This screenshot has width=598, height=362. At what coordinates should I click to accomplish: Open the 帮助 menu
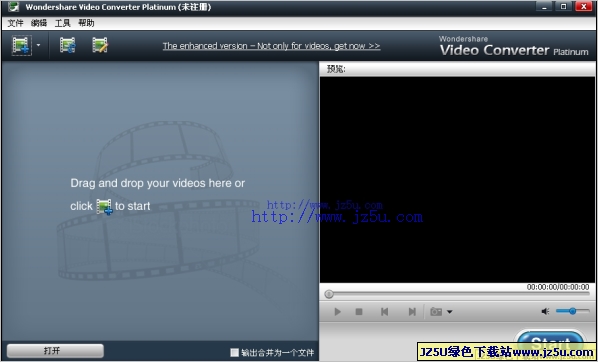(86, 23)
